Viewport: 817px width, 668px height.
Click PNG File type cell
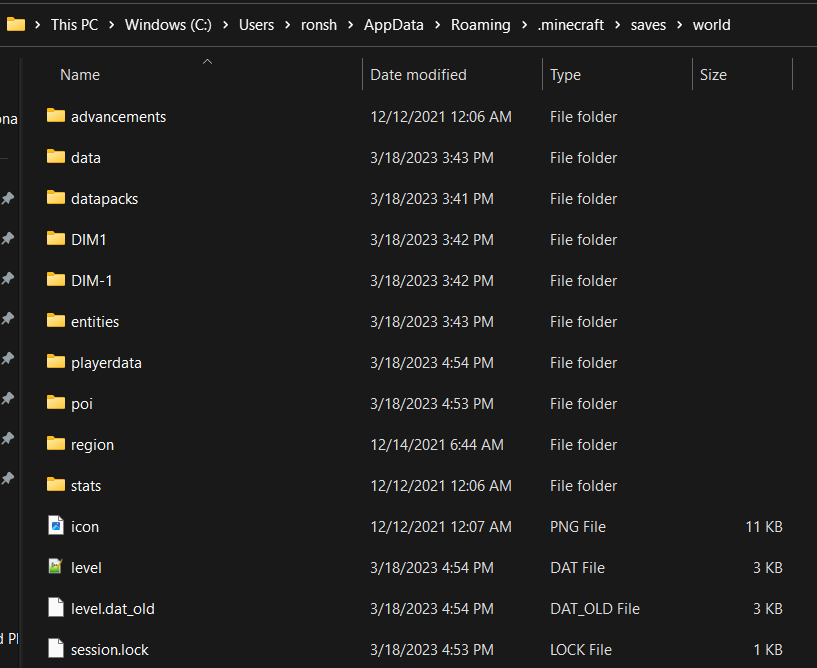coord(578,527)
